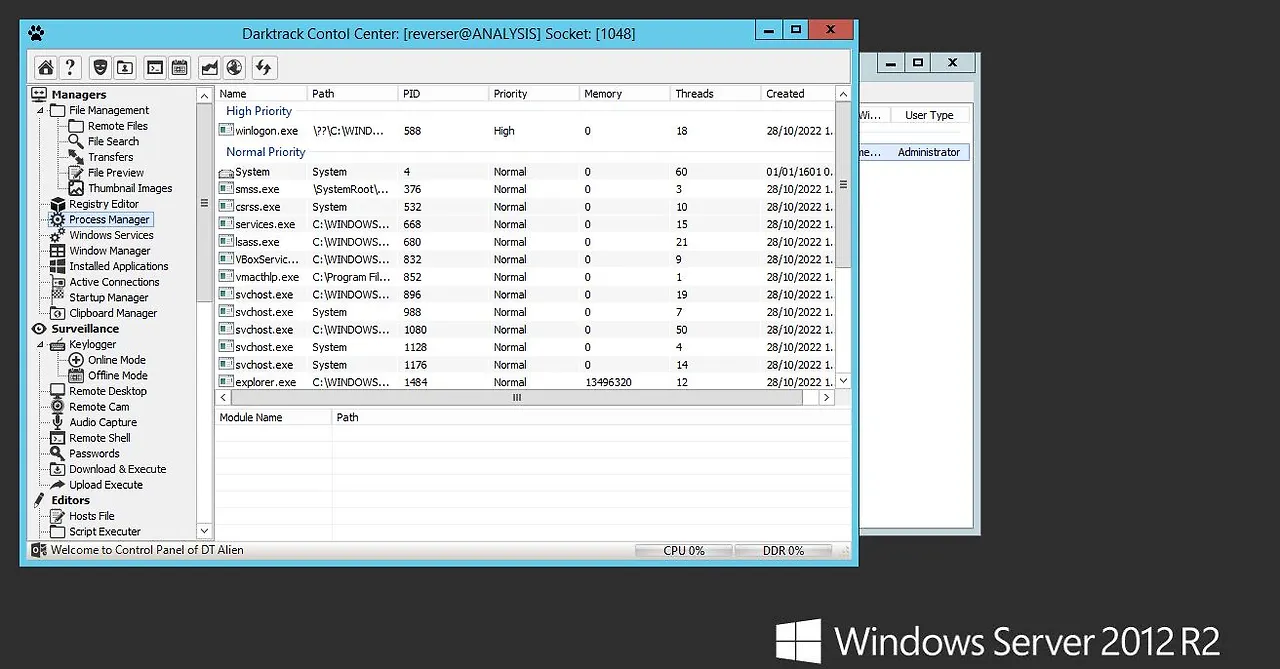Open Download & Execute
Image resolution: width=1280 pixels, height=669 pixels.
[118, 469]
